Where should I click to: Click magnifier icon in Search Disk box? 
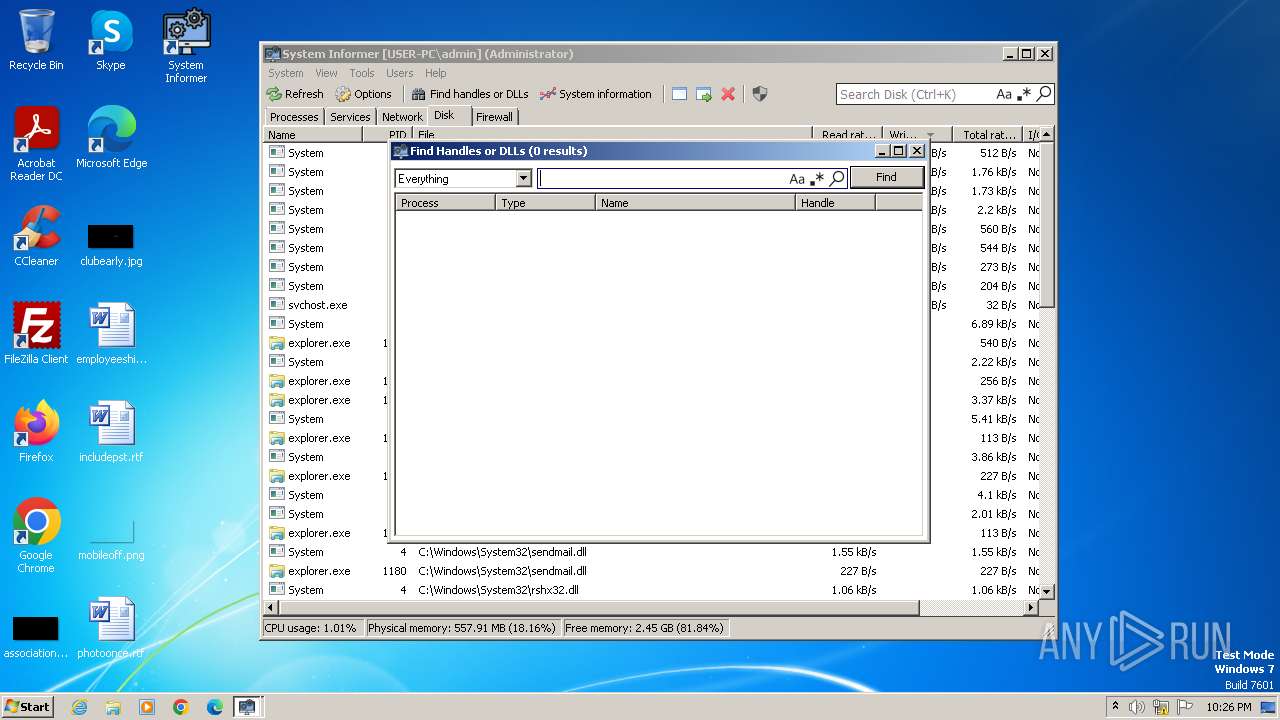click(1044, 94)
